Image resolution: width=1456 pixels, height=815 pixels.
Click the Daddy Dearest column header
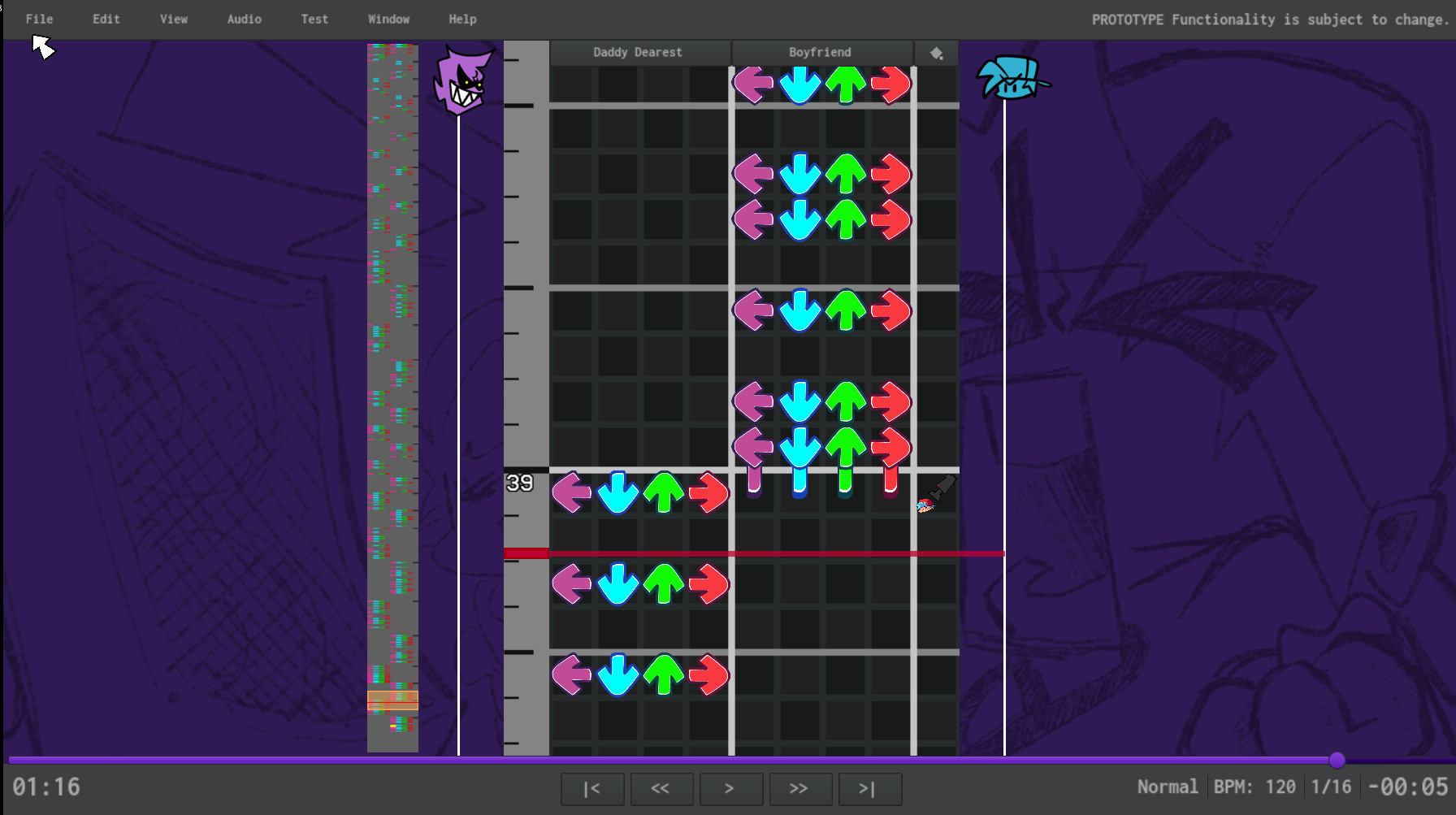tap(639, 53)
